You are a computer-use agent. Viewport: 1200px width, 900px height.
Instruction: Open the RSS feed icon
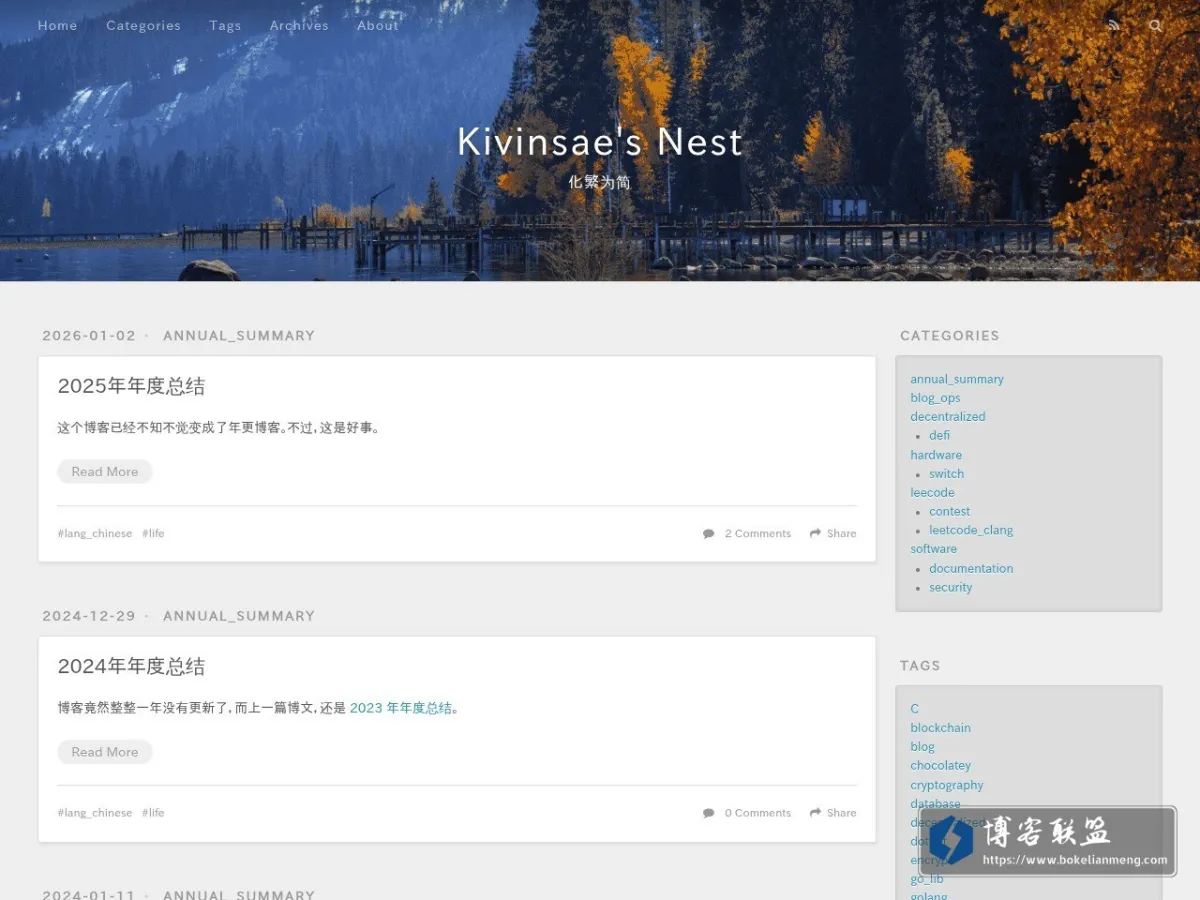[1114, 25]
